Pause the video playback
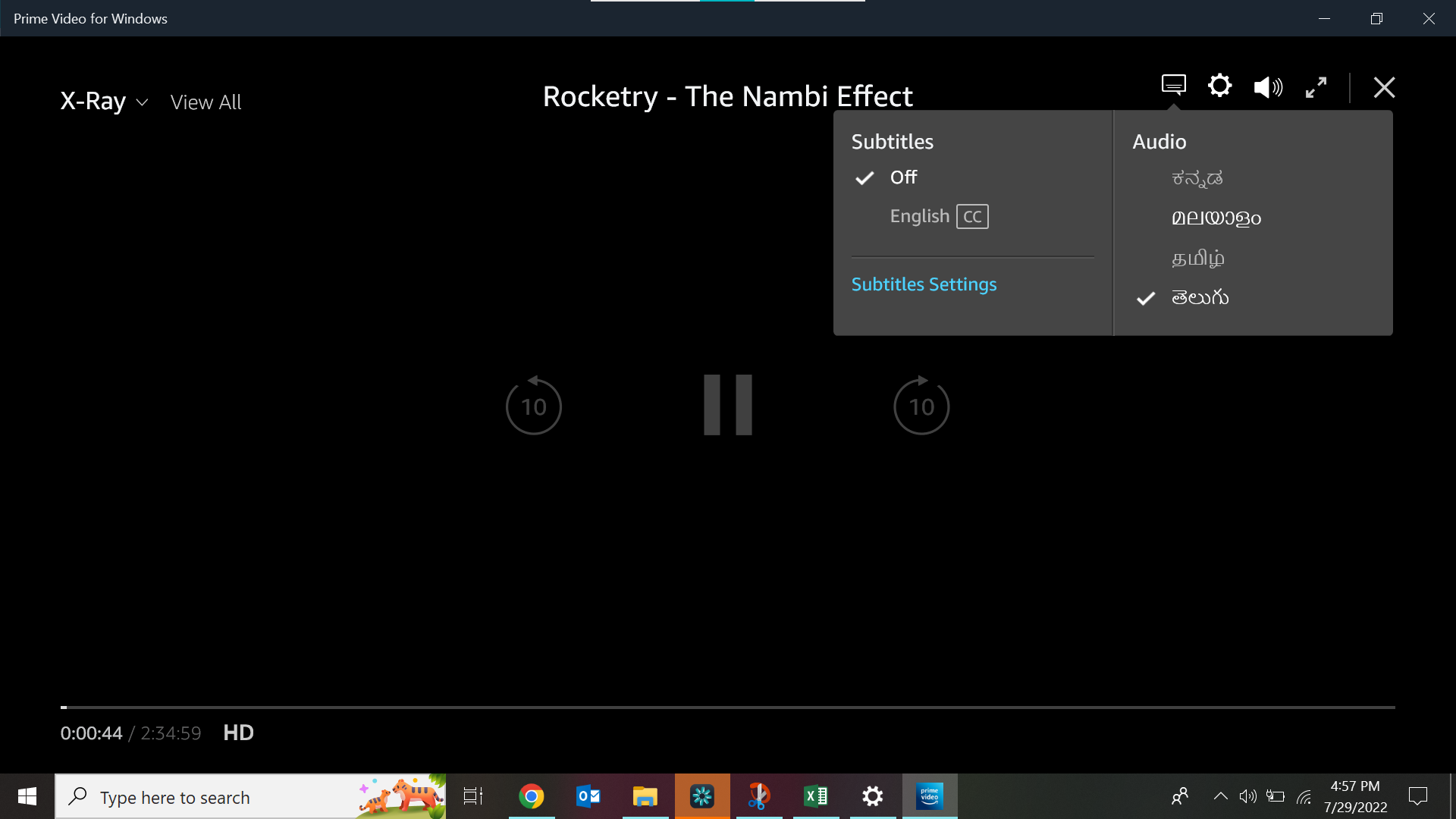The width and height of the screenshot is (1456, 819). [727, 405]
